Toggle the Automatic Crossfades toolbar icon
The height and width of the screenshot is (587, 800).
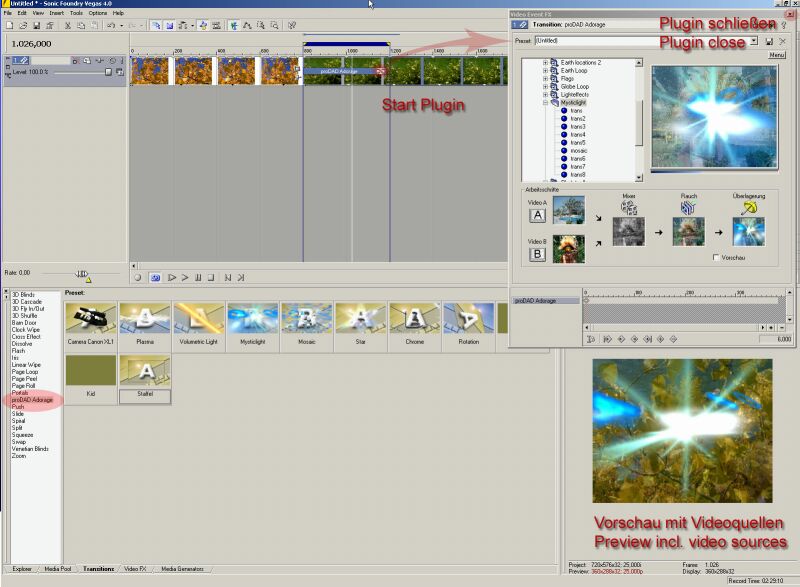[x=169, y=25]
